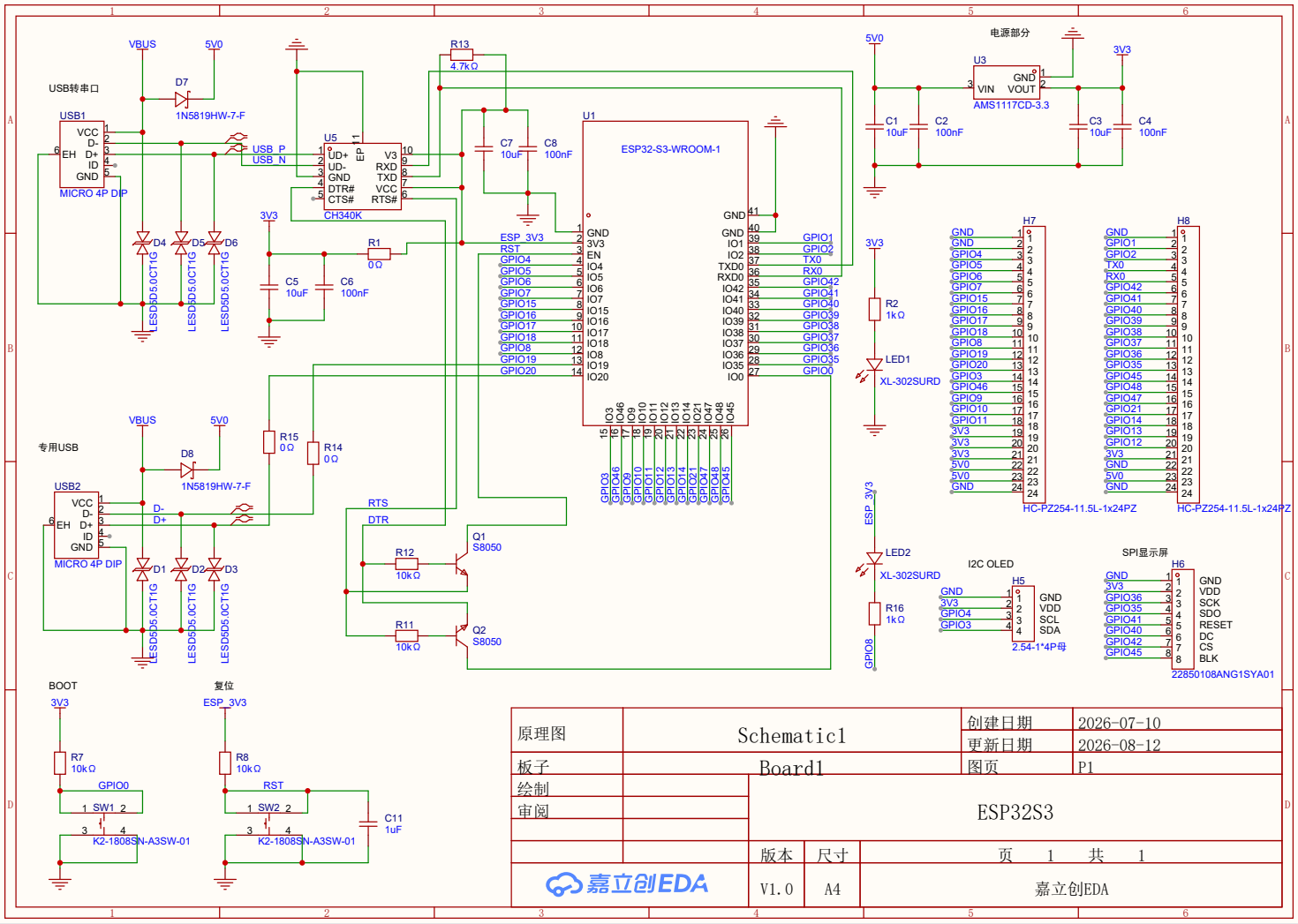Click the "I2C OLED" label
1298x924 pixels.
point(991,564)
